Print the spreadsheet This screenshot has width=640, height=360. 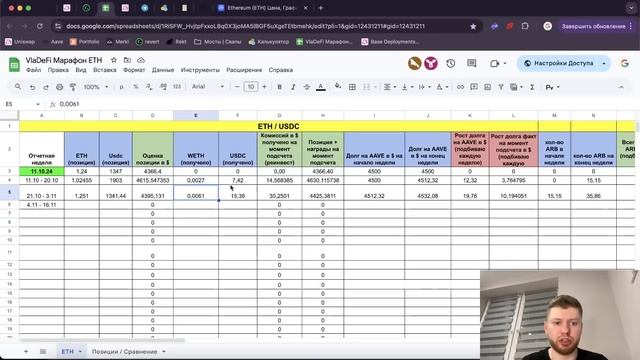point(60,87)
